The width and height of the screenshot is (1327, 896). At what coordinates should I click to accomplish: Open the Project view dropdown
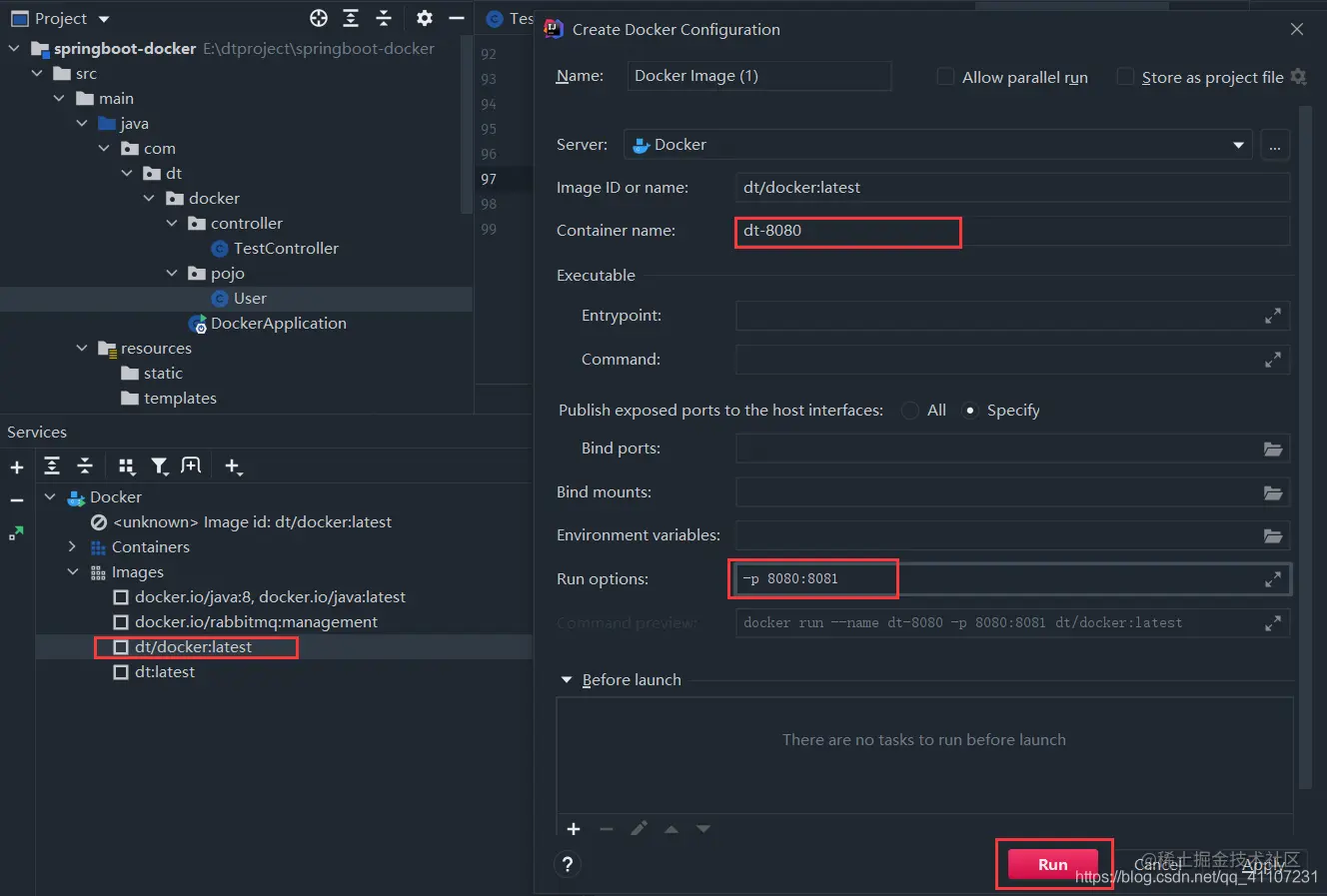point(104,19)
